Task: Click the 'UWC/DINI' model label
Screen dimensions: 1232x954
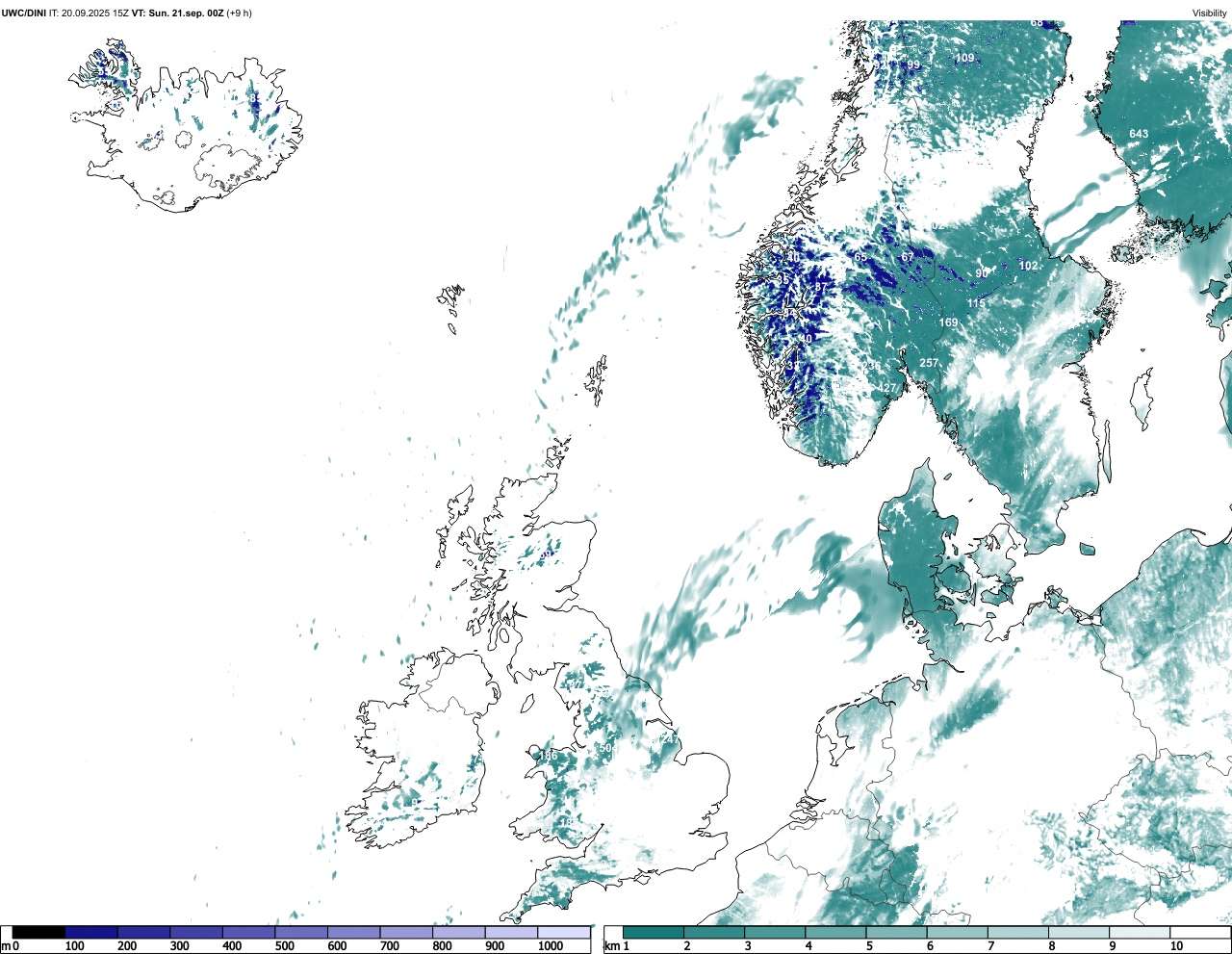Action: [x=24, y=13]
